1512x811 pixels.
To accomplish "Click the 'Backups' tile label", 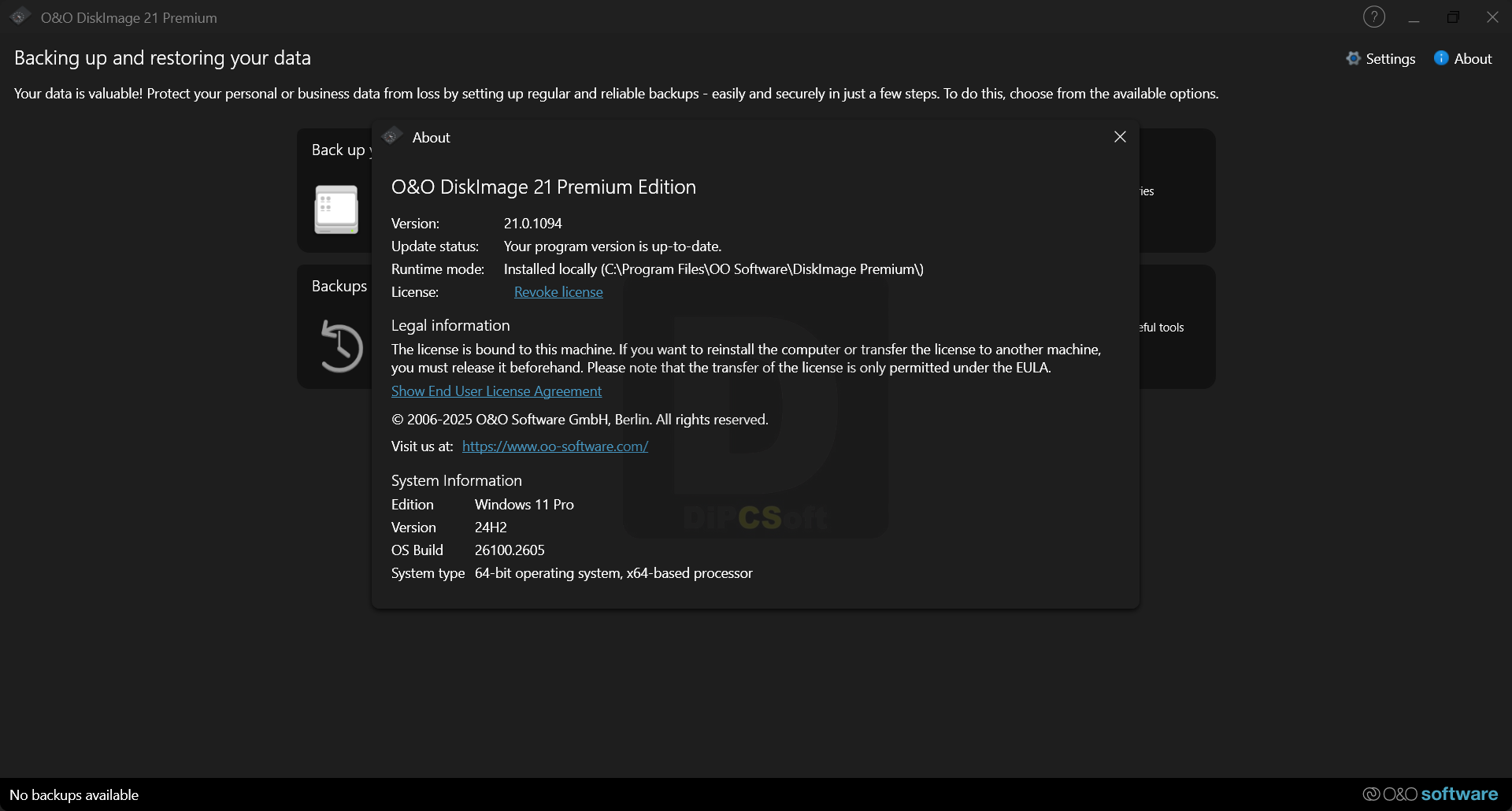I will (339, 286).
